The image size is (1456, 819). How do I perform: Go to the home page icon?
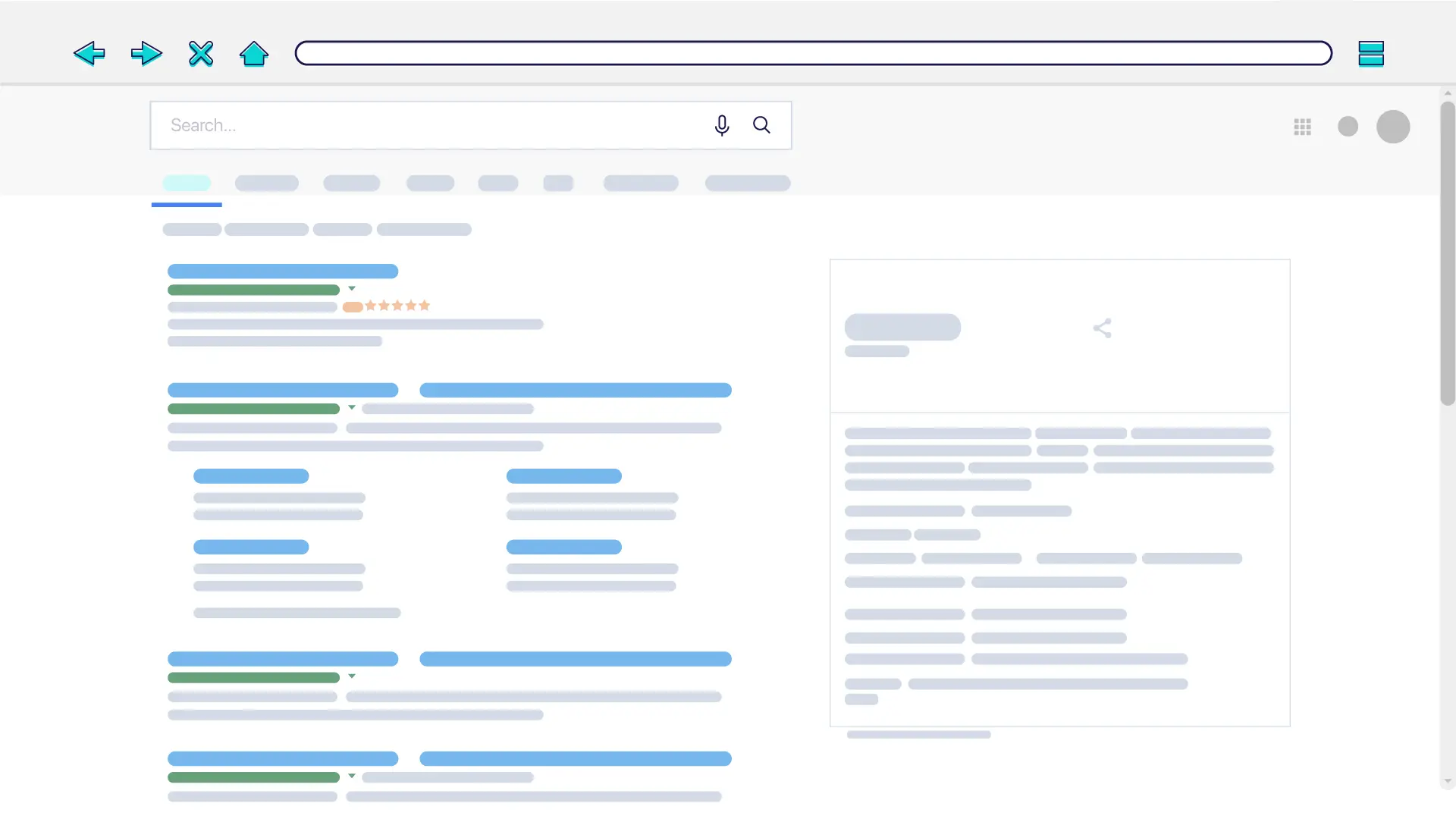(254, 54)
